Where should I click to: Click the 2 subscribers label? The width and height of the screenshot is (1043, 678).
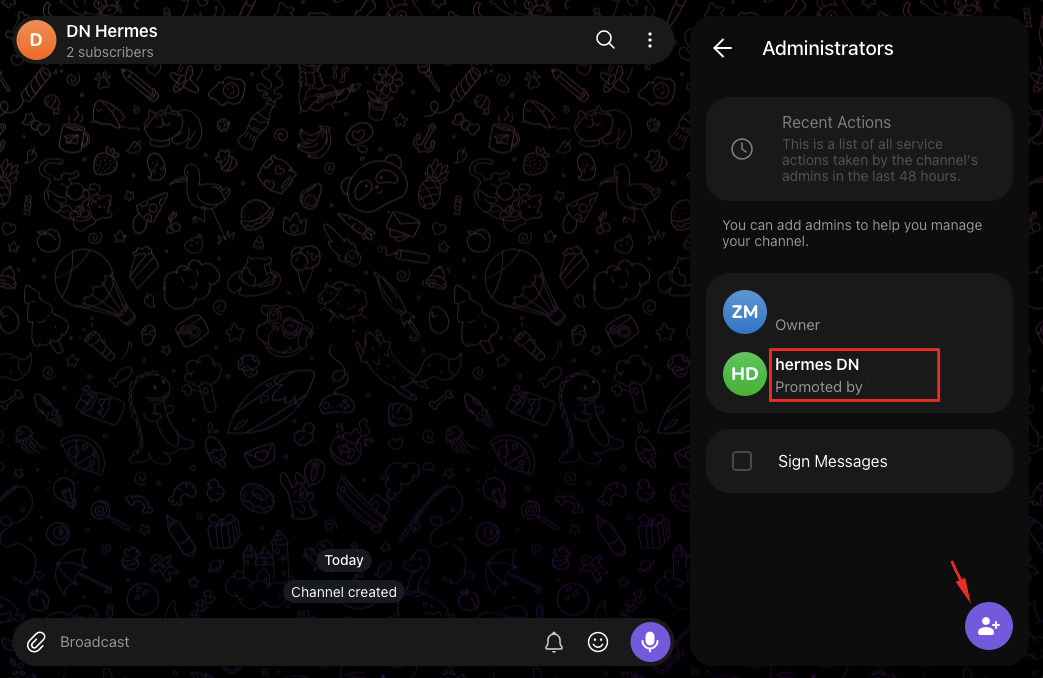click(110, 53)
